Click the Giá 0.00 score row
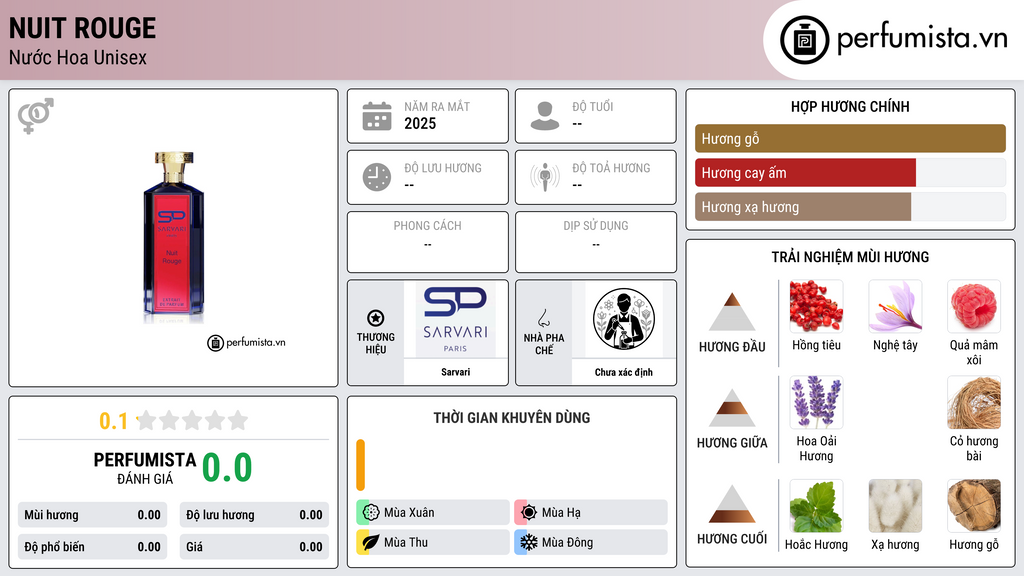 click(x=254, y=547)
